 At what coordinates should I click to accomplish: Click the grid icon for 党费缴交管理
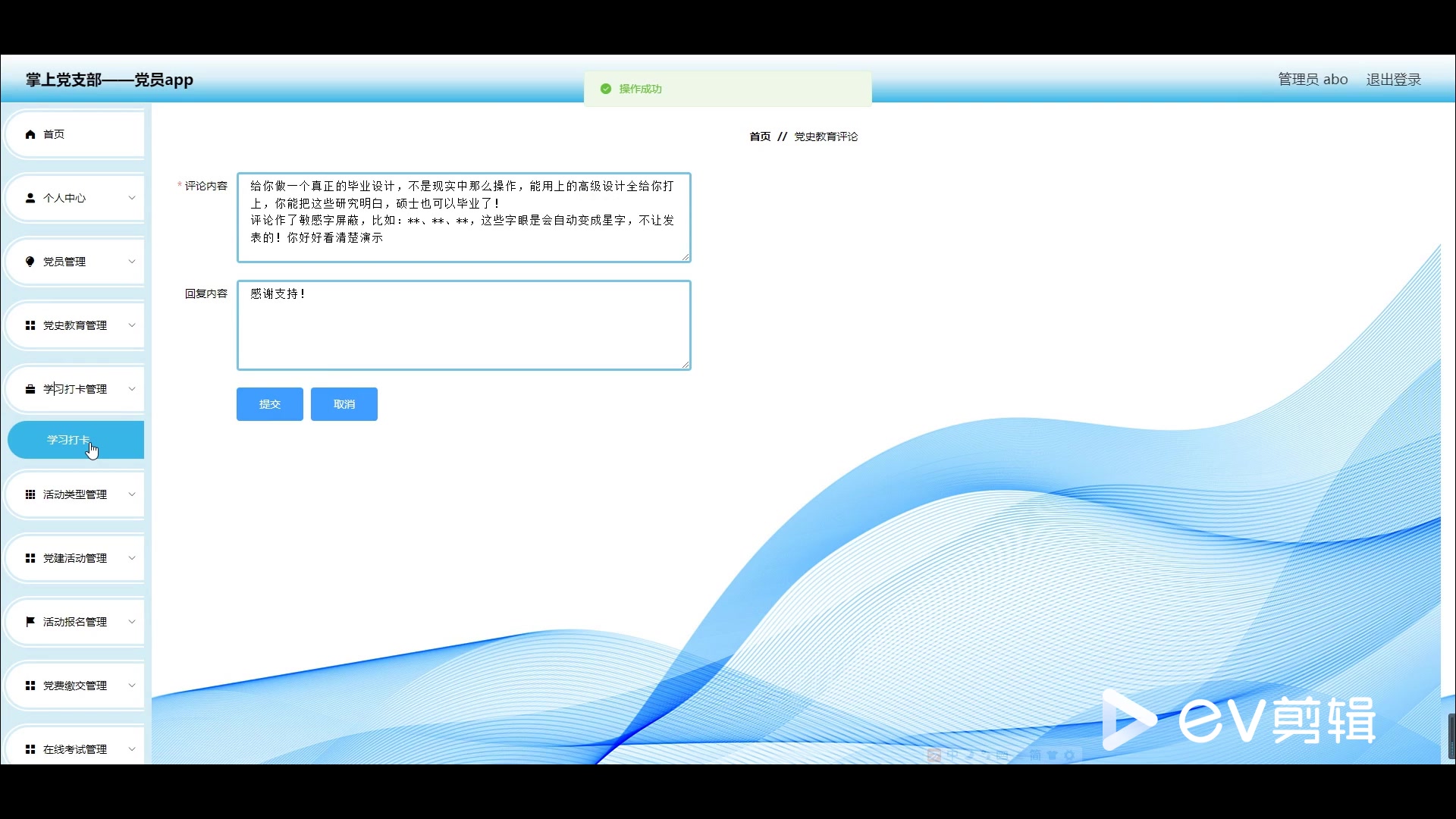tap(30, 686)
